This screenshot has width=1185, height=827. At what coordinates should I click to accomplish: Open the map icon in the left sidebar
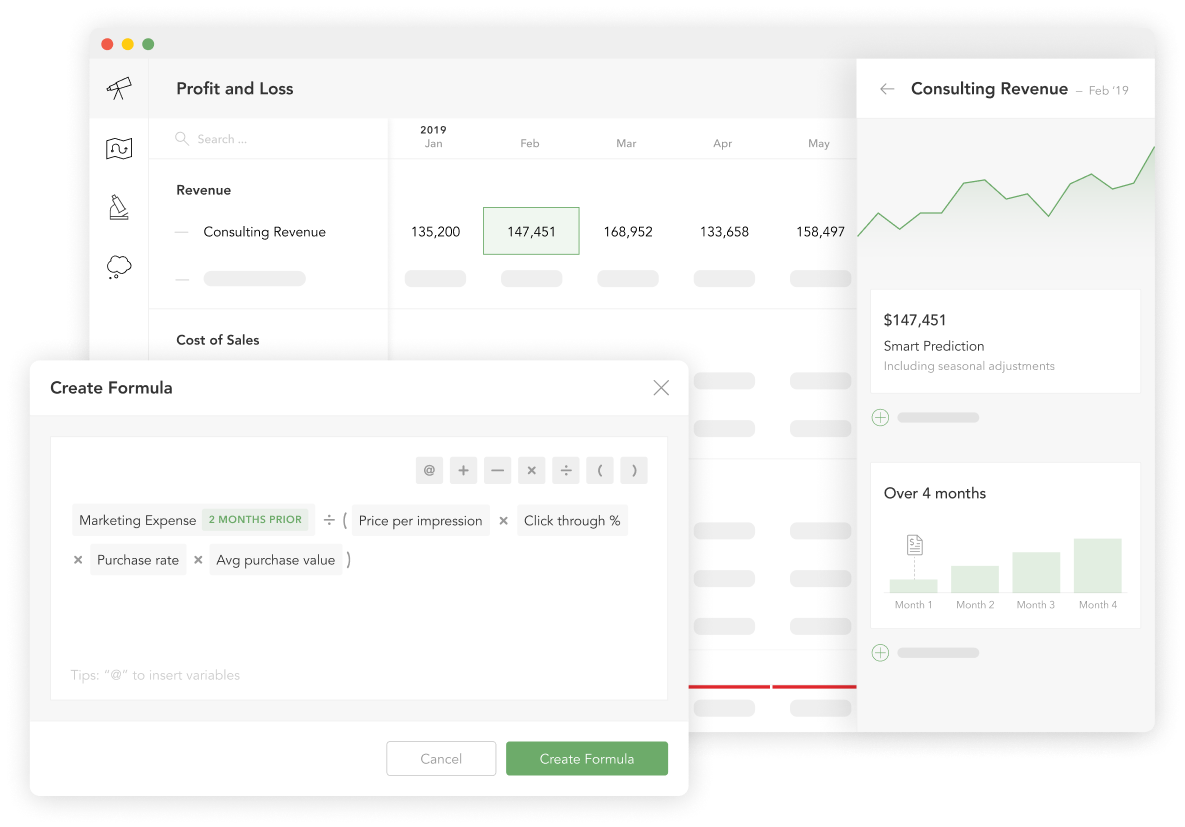pyautogui.click(x=119, y=147)
